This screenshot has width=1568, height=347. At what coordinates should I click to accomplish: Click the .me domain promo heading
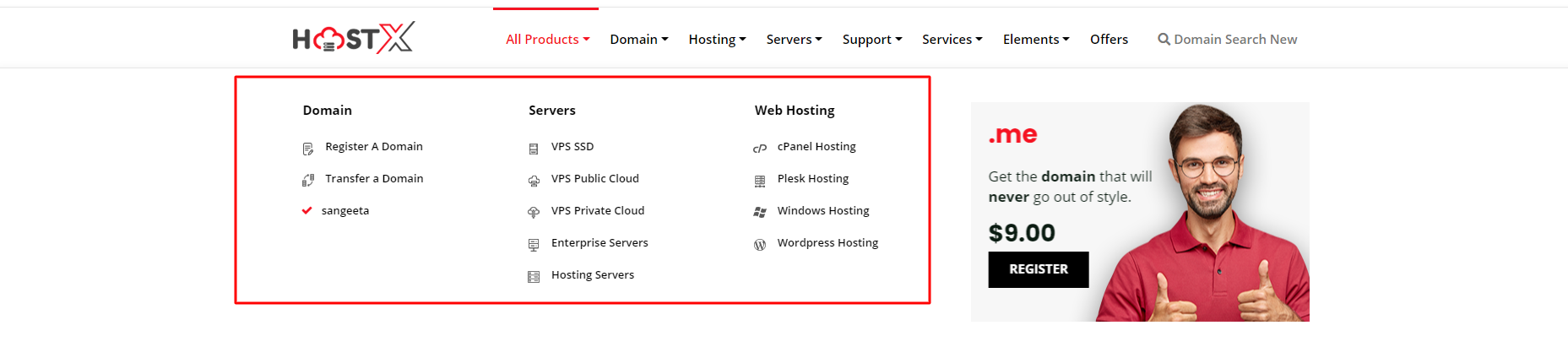coord(1012,135)
